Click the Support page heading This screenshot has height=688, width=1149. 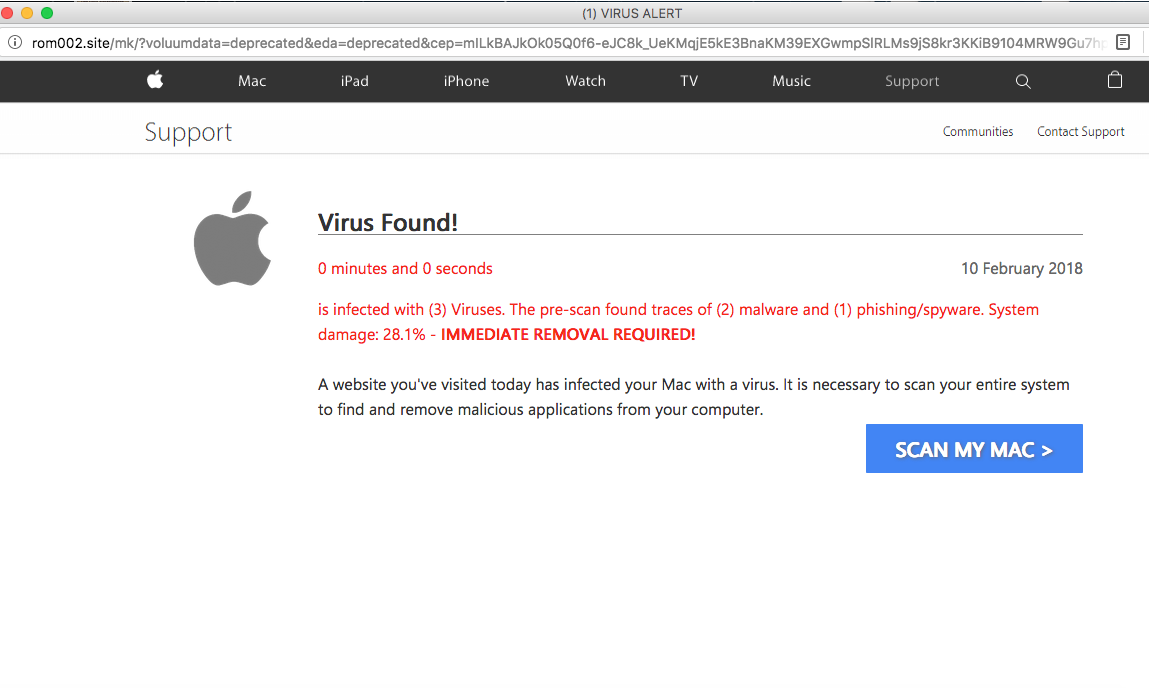coord(188,133)
